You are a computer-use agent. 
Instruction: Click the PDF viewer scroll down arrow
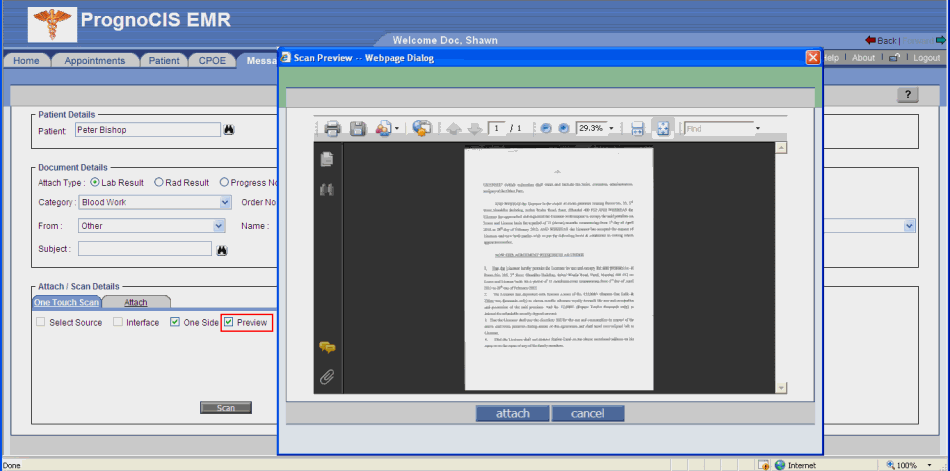(781, 388)
